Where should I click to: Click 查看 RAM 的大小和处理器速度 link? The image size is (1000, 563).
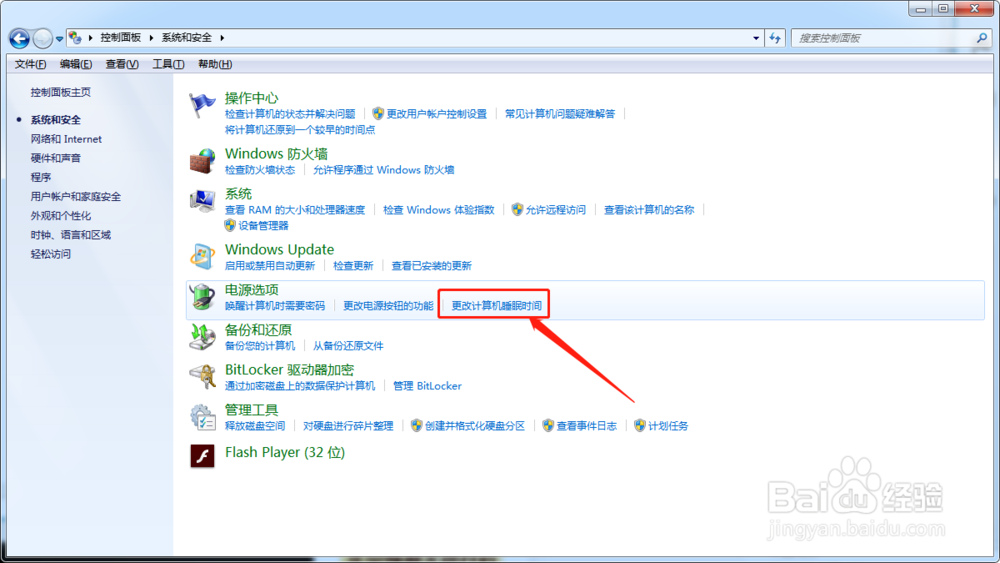[x=295, y=210]
